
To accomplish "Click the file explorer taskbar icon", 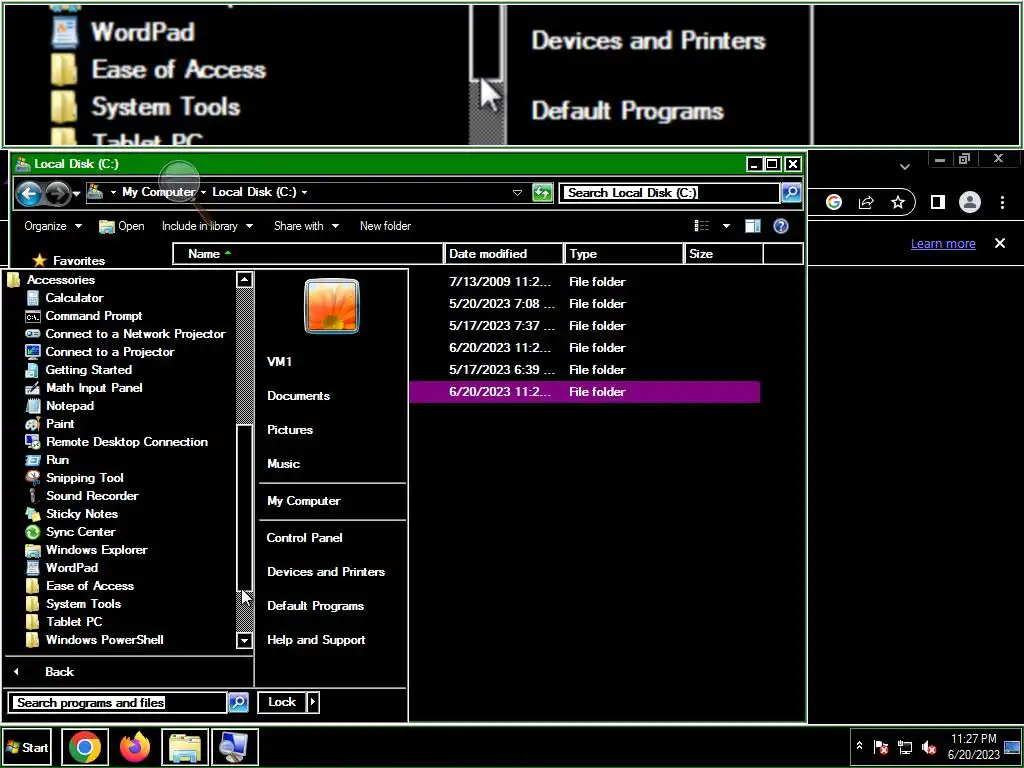I will point(185,747).
